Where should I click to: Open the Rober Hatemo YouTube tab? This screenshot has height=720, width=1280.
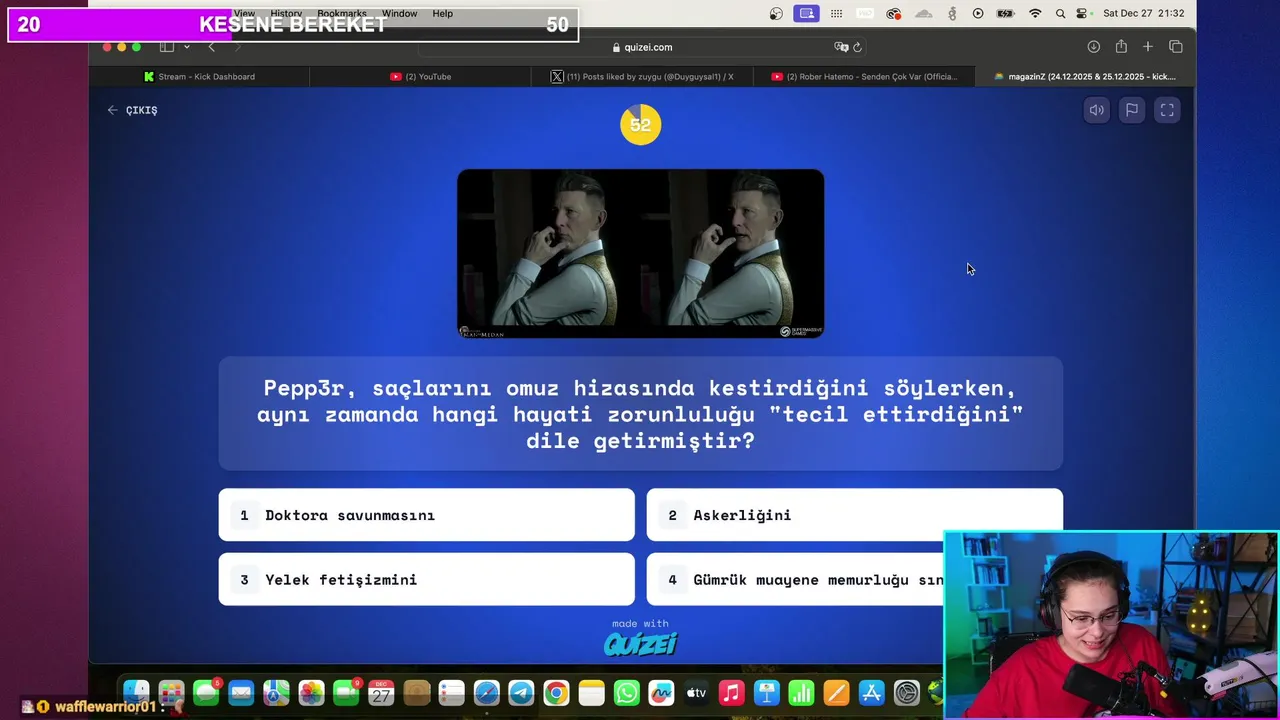click(864, 76)
